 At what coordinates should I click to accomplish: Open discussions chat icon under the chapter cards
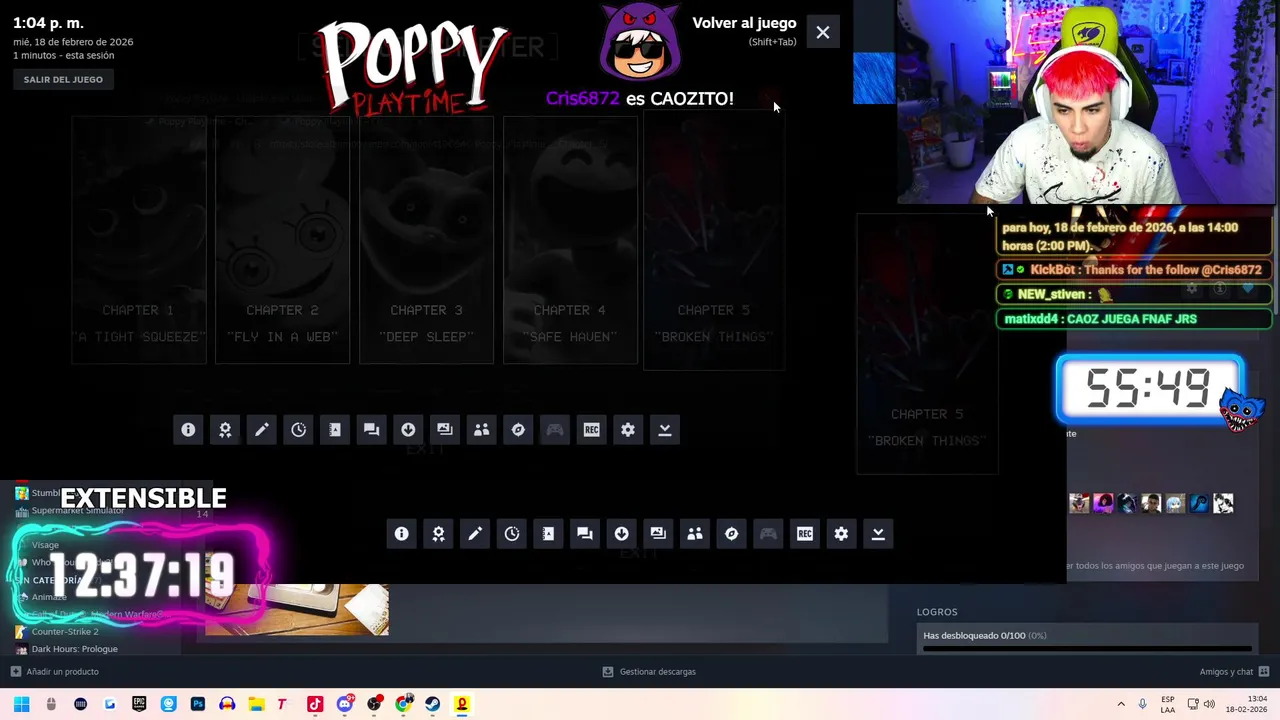[371, 430]
